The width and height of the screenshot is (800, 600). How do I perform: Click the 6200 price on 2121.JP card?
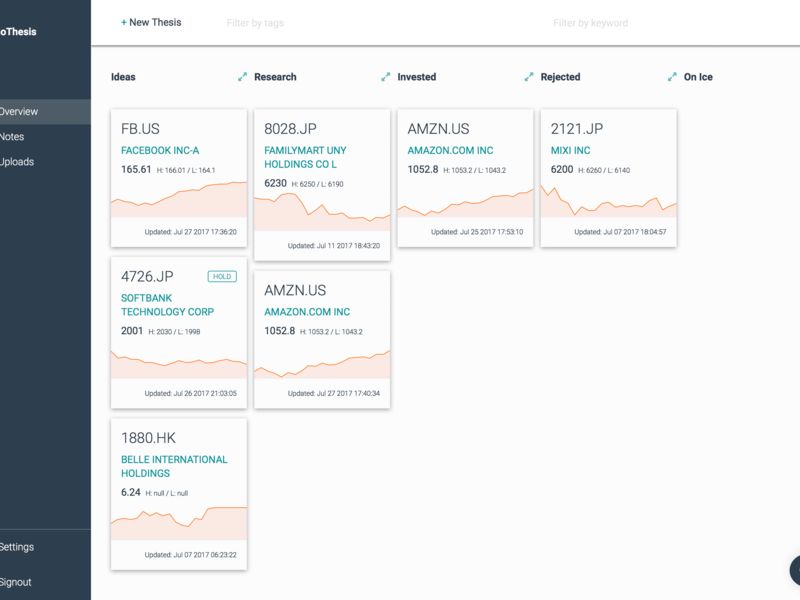coord(562,169)
